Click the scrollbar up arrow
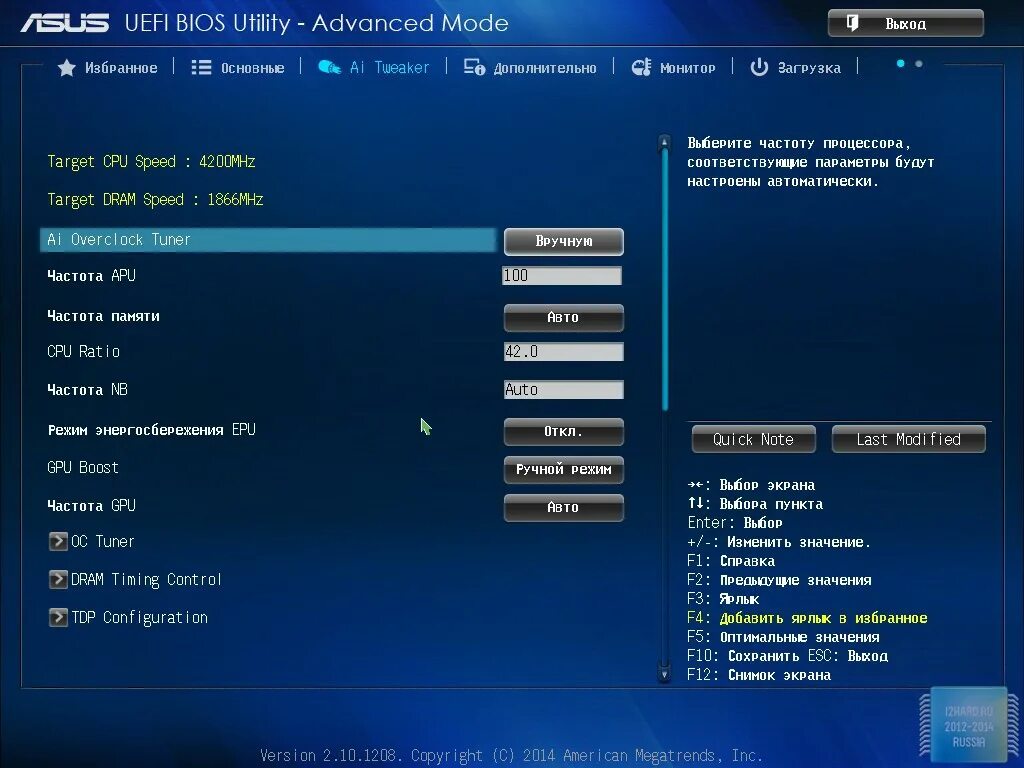Screen dimensions: 1024x768 click(664, 141)
